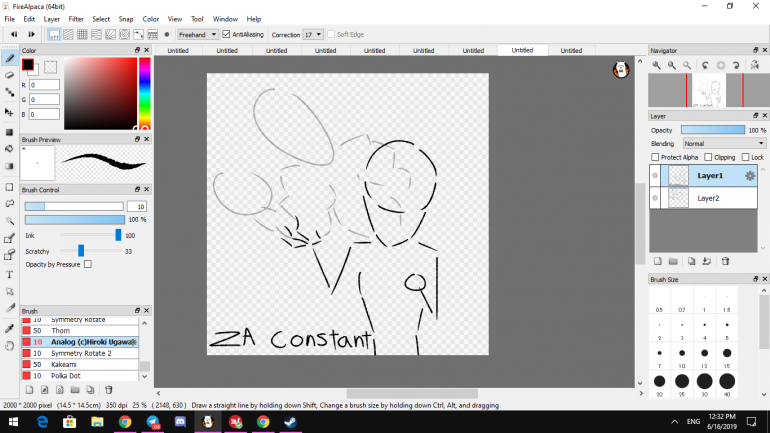
Task: Select the Select Eraser tool
Action: tap(9, 254)
